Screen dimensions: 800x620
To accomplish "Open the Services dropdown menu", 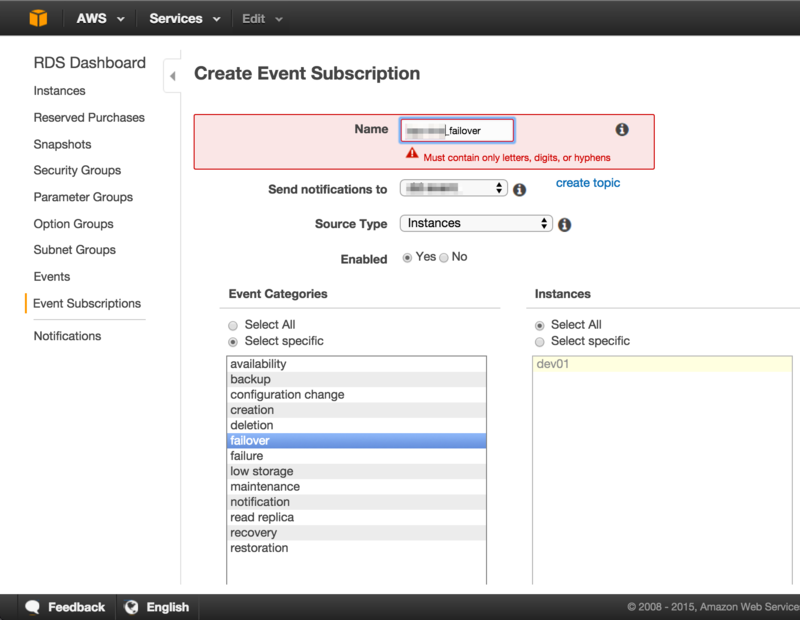I will pos(185,19).
